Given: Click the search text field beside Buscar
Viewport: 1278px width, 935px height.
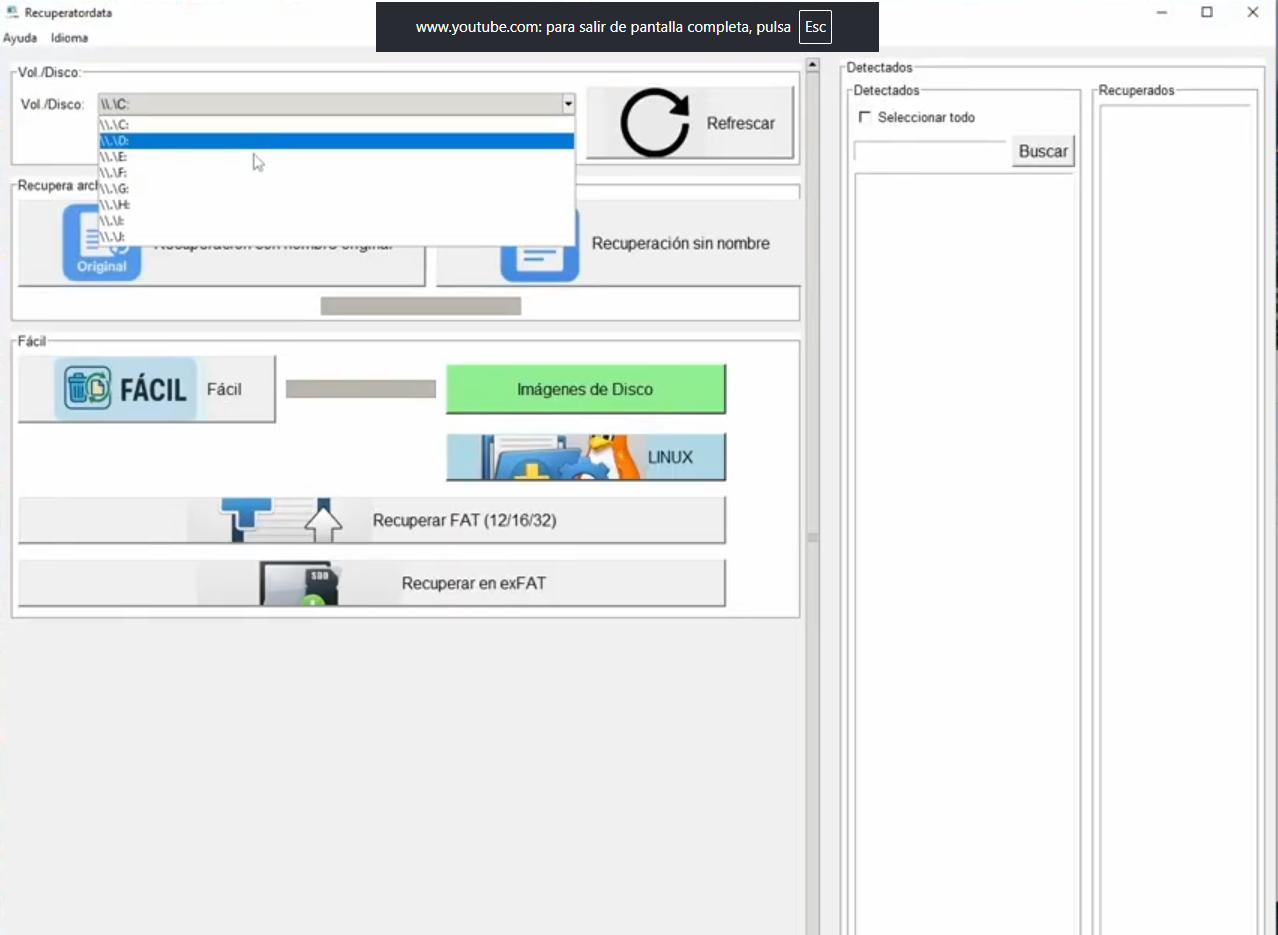Looking at the screenshot, I should pos(930,151).
